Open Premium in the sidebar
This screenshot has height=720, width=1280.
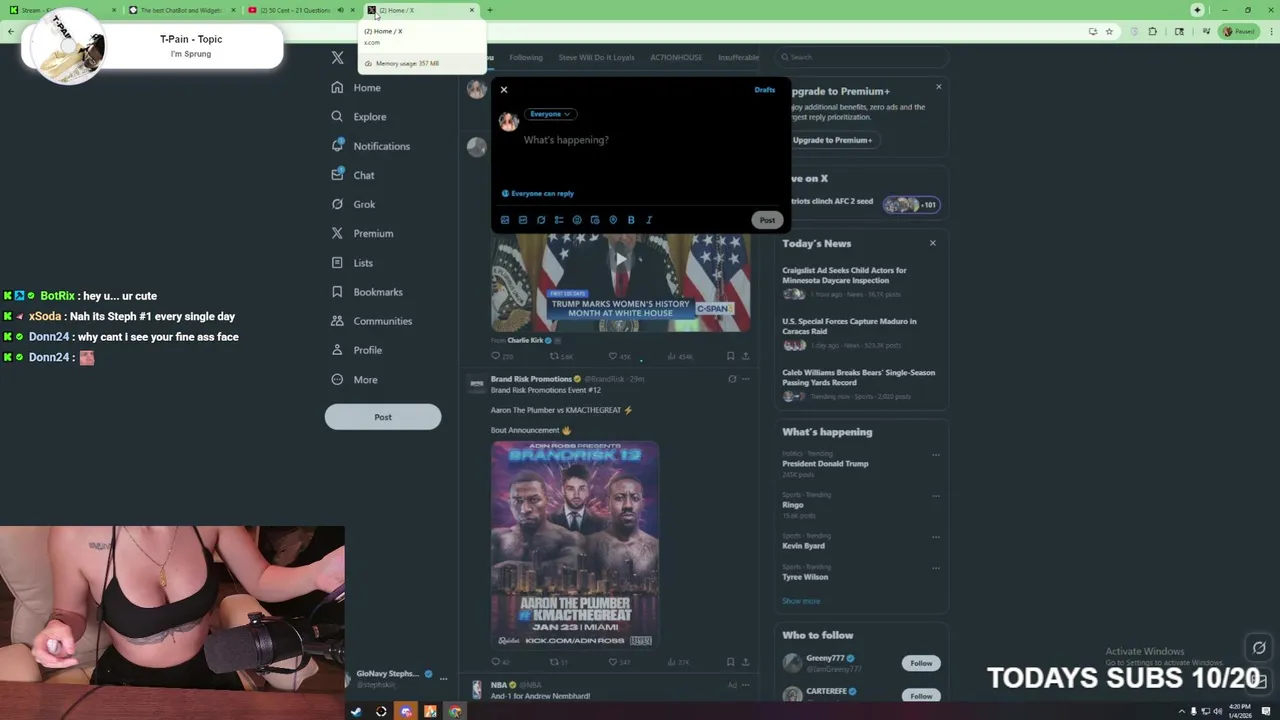pos(362,233)
